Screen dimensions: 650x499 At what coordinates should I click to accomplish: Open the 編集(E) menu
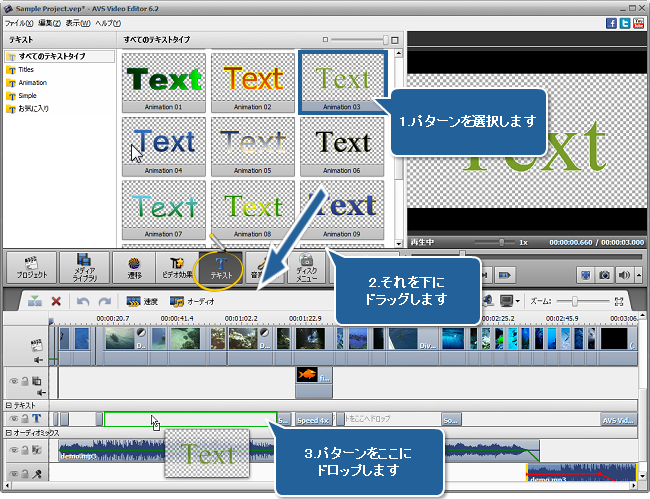click(x=49, y=22)
